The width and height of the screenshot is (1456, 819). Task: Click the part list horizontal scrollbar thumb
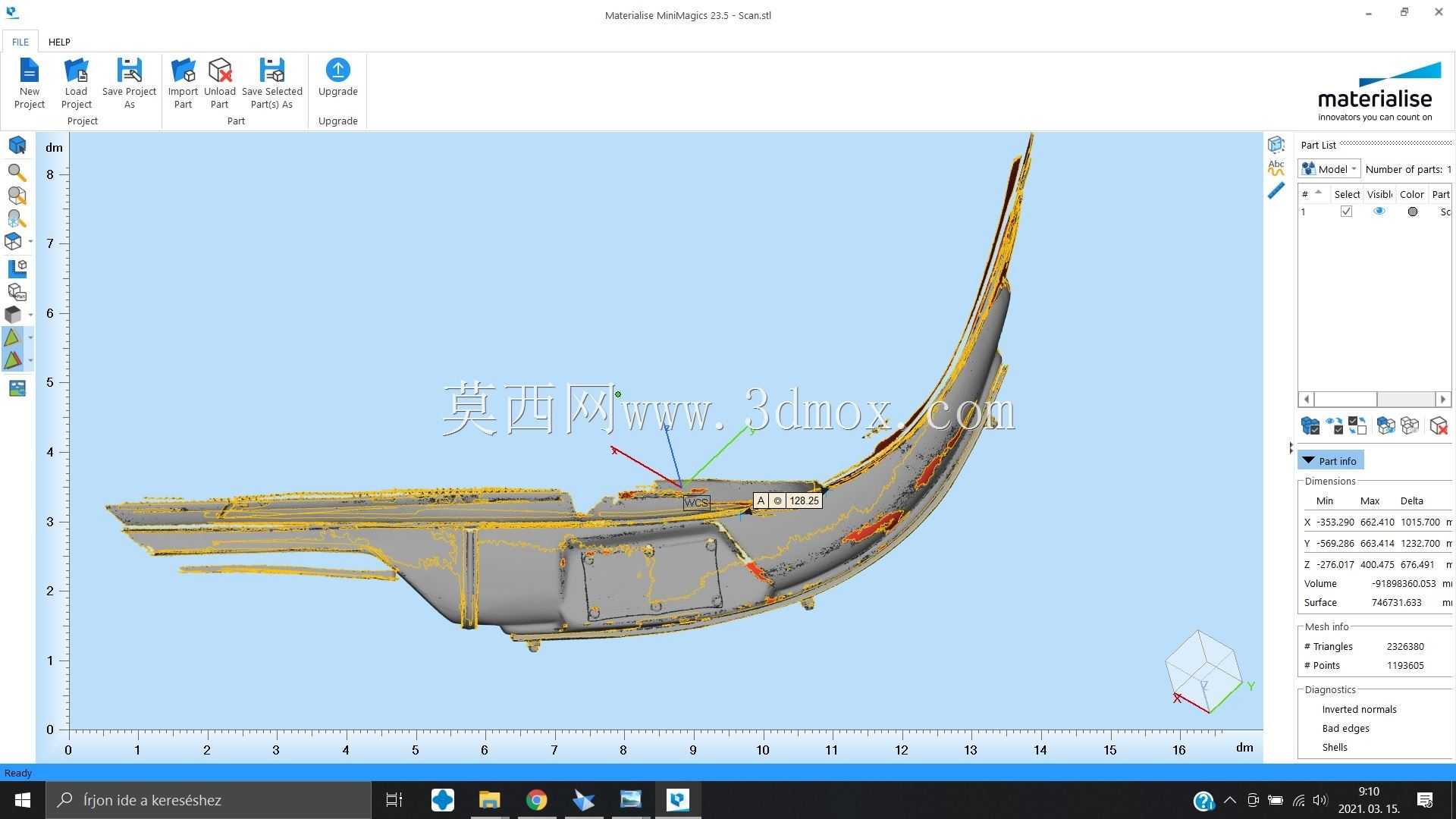pos(1345,399)
